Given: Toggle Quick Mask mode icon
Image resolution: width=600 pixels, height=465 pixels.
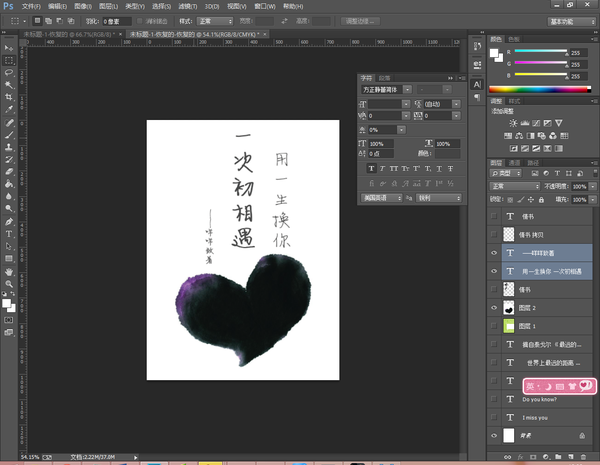Looking at the screenshot, I should click(9, 320).
